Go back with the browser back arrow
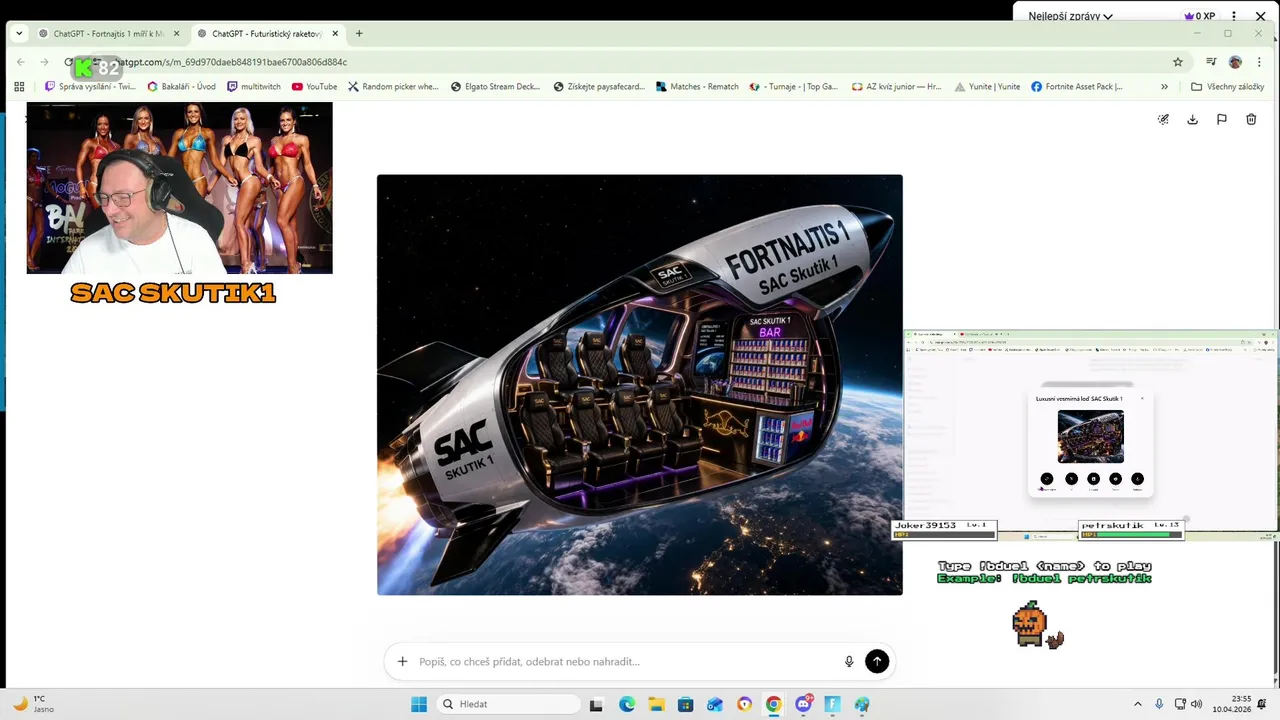Viewport: 1280px width, 720px height. [21, 62]
